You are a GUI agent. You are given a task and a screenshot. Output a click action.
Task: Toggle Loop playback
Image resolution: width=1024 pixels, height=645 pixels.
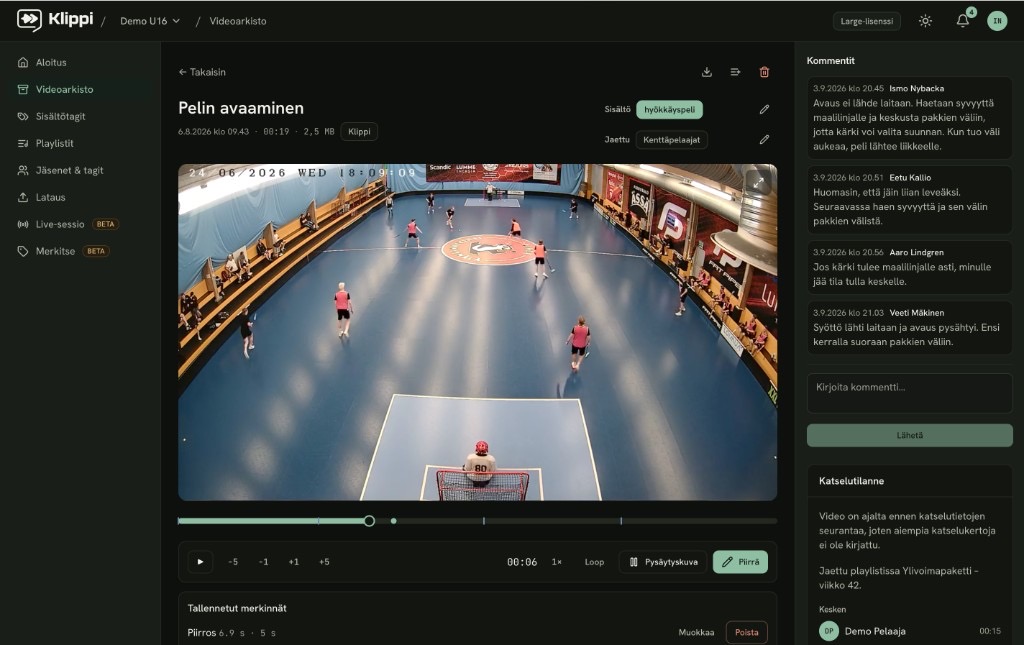pos(594,562)
